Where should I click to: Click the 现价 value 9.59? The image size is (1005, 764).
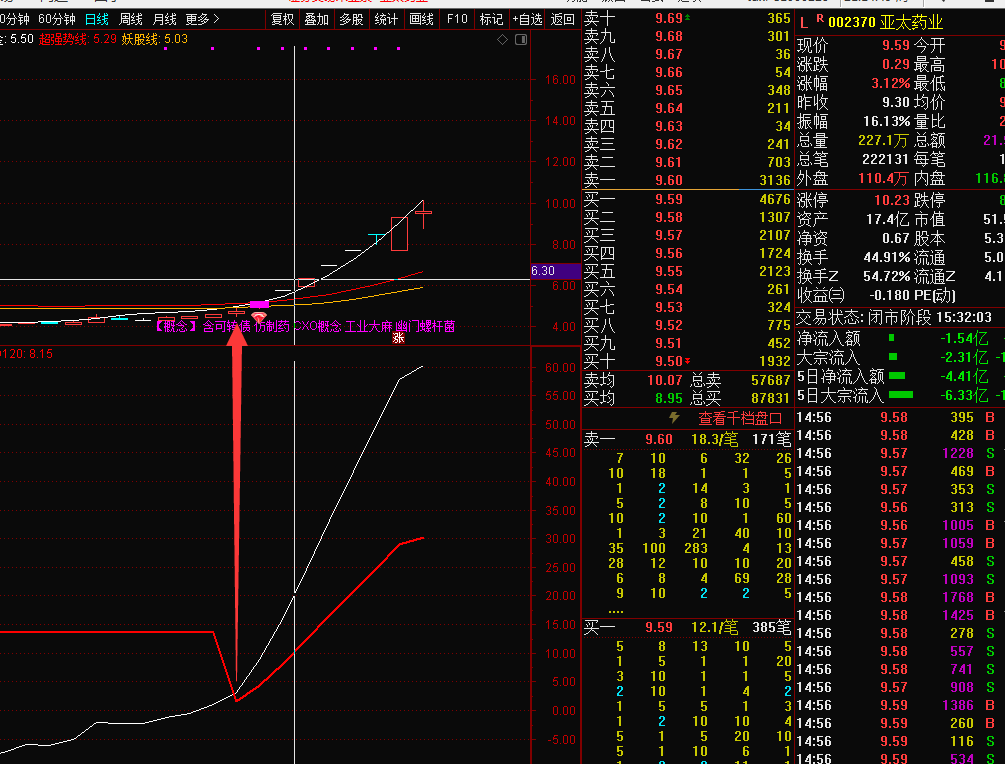click(895, 46)
